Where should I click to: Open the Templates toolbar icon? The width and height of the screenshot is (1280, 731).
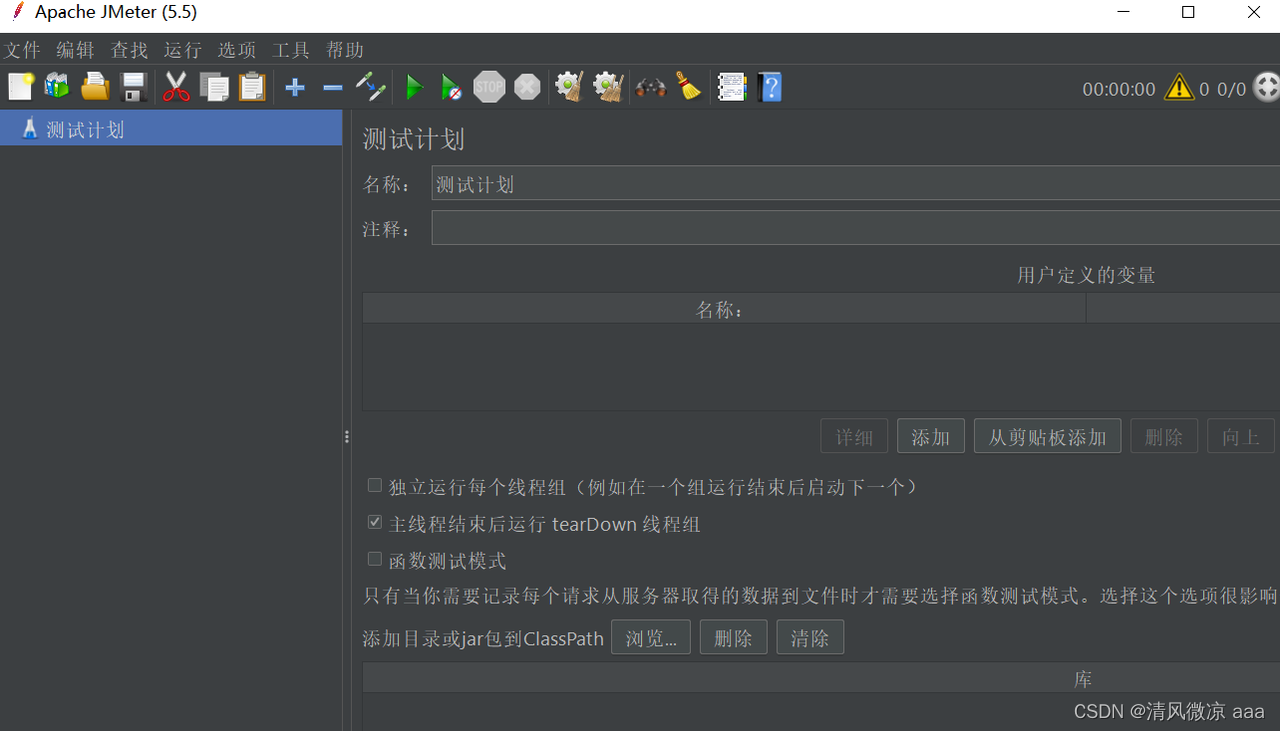point(57,87)
